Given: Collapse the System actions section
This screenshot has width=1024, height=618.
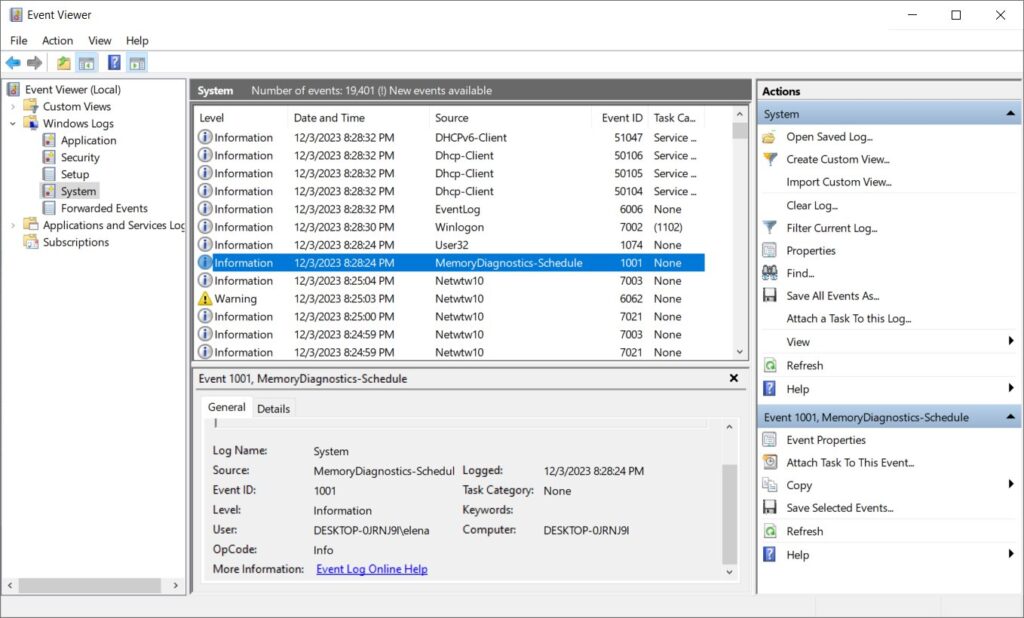Looking at the screenshot, I should pos(1010,114).
